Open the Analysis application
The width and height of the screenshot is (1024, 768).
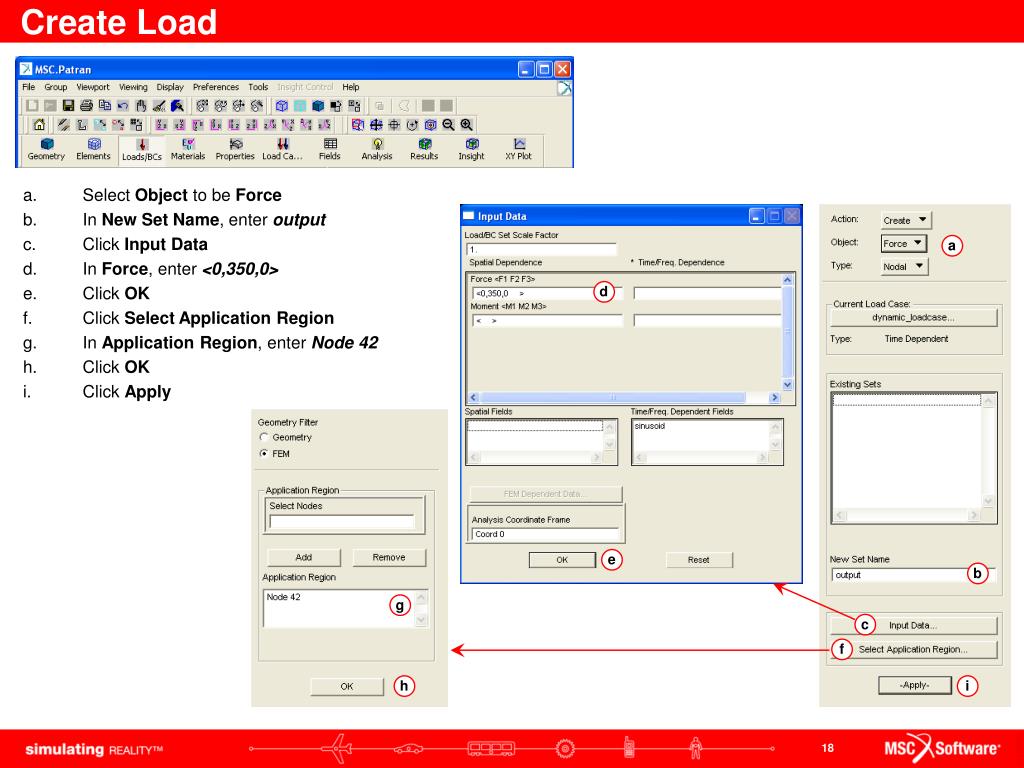tap(377, 150)
